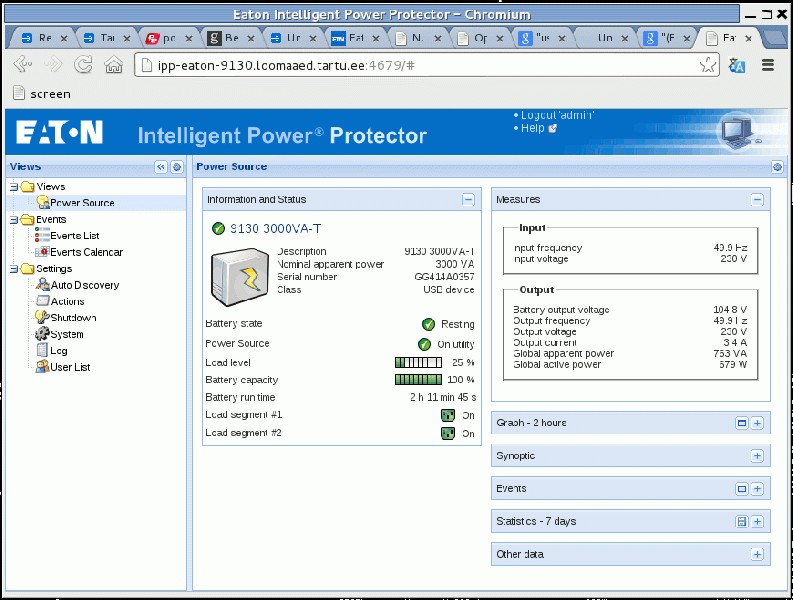Switch to the 'Be' browser tab
Image resolution: width=793 pixels, height=600 pixels.
231,38
